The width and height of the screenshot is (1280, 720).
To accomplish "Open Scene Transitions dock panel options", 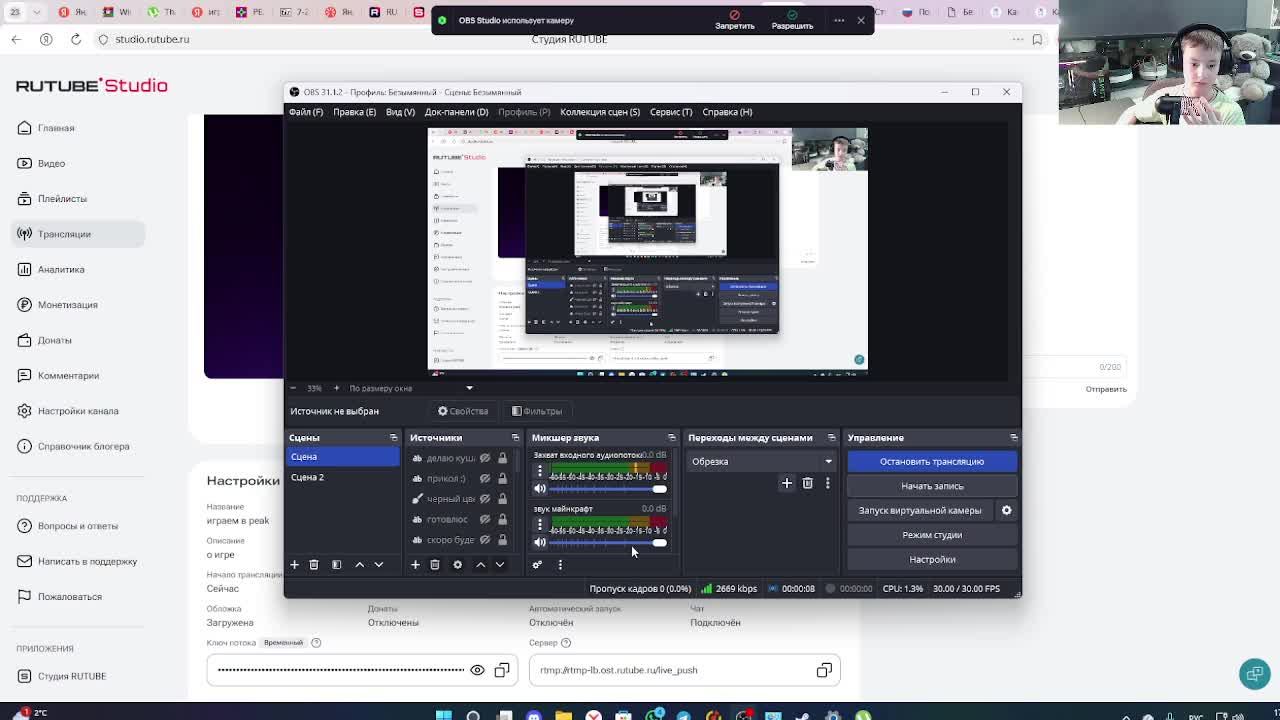I will (831, 438).
